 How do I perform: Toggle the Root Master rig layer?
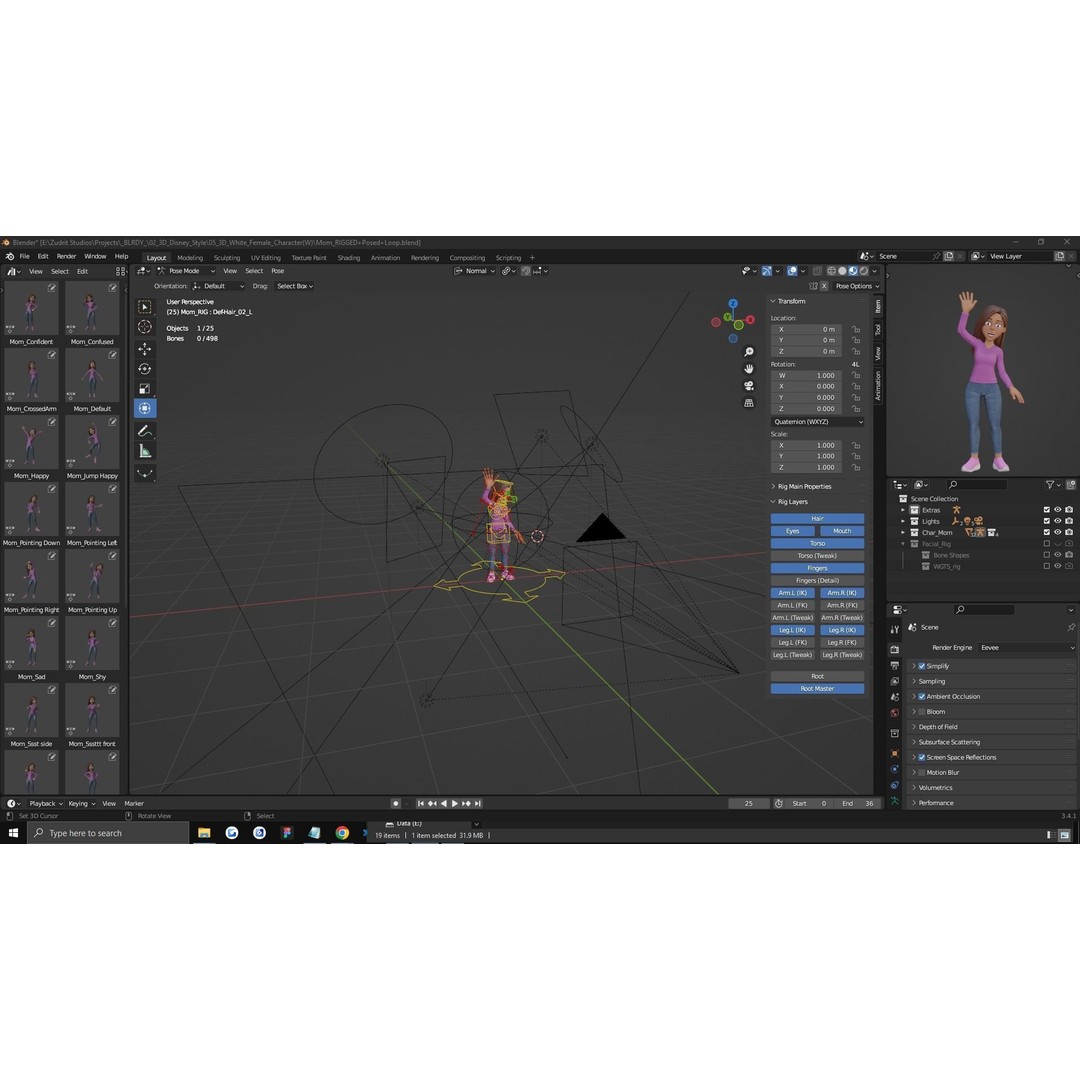[x=817, y=689]
